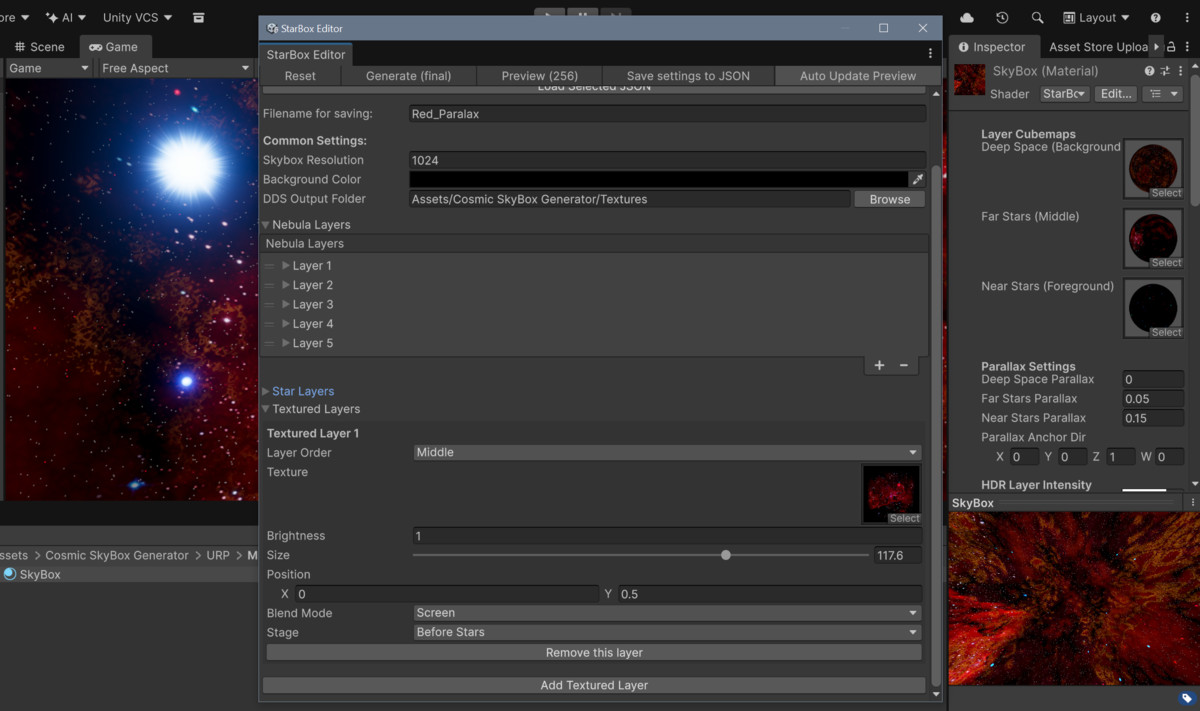Click Generate (final)
The width and height of the screenshot is (1200, 711).
[408, 76]
